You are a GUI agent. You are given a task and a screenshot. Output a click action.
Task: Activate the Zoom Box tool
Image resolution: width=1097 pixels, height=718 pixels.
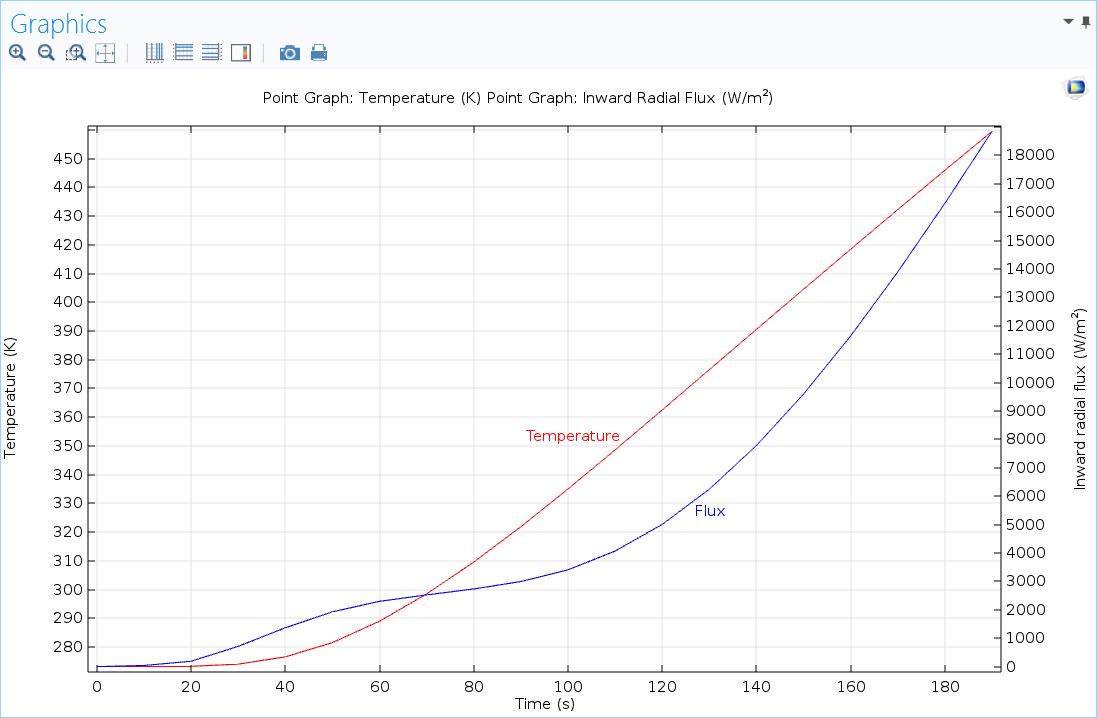[76, 53]
